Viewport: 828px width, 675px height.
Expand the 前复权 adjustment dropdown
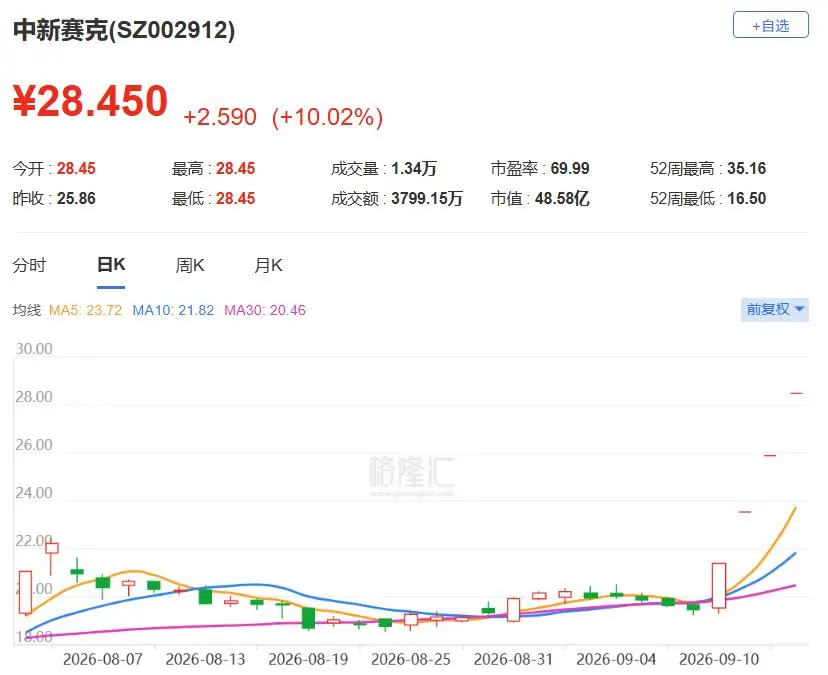(775, 309)
